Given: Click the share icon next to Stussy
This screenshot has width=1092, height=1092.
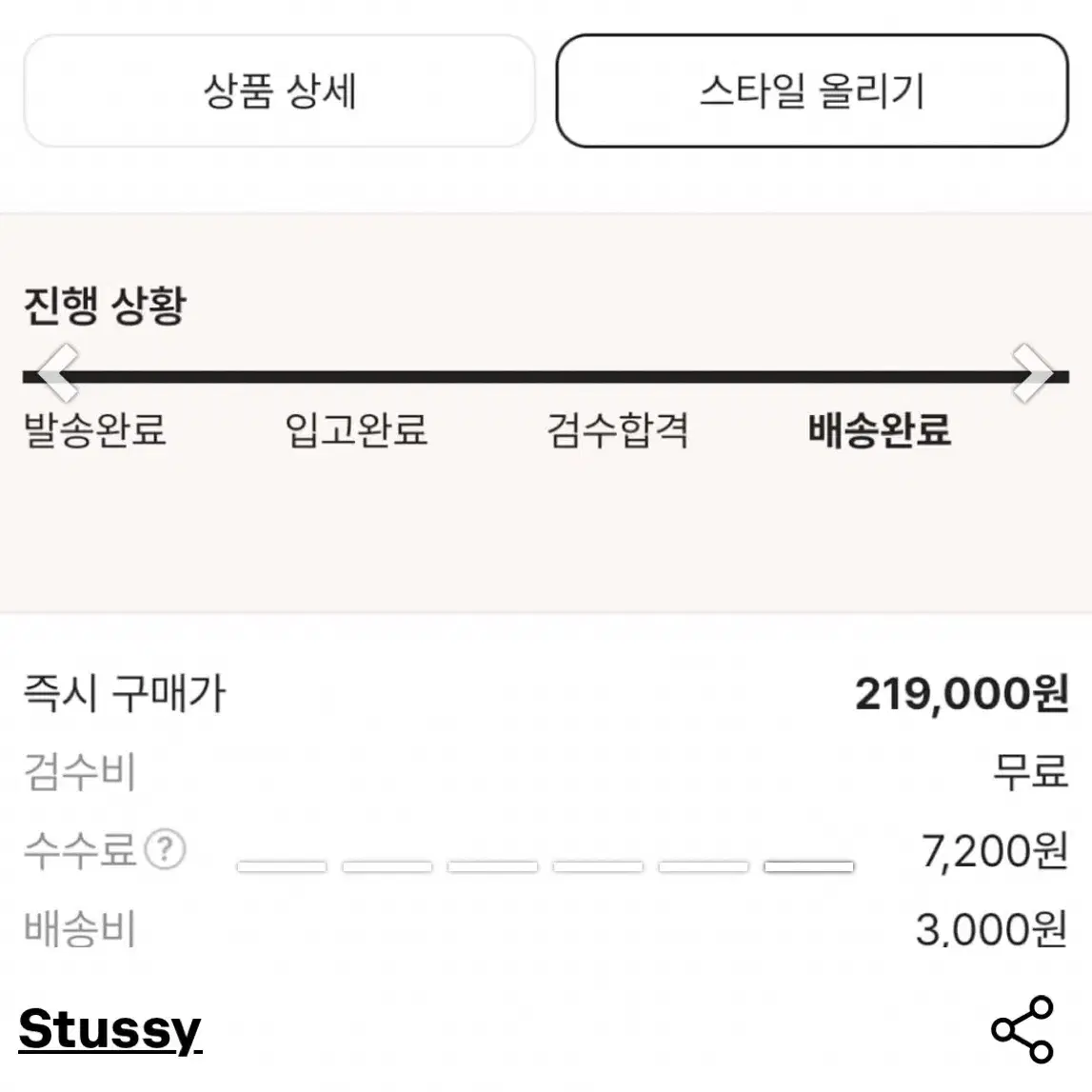Looking at the screenshot, I should pos(1023,1029).
